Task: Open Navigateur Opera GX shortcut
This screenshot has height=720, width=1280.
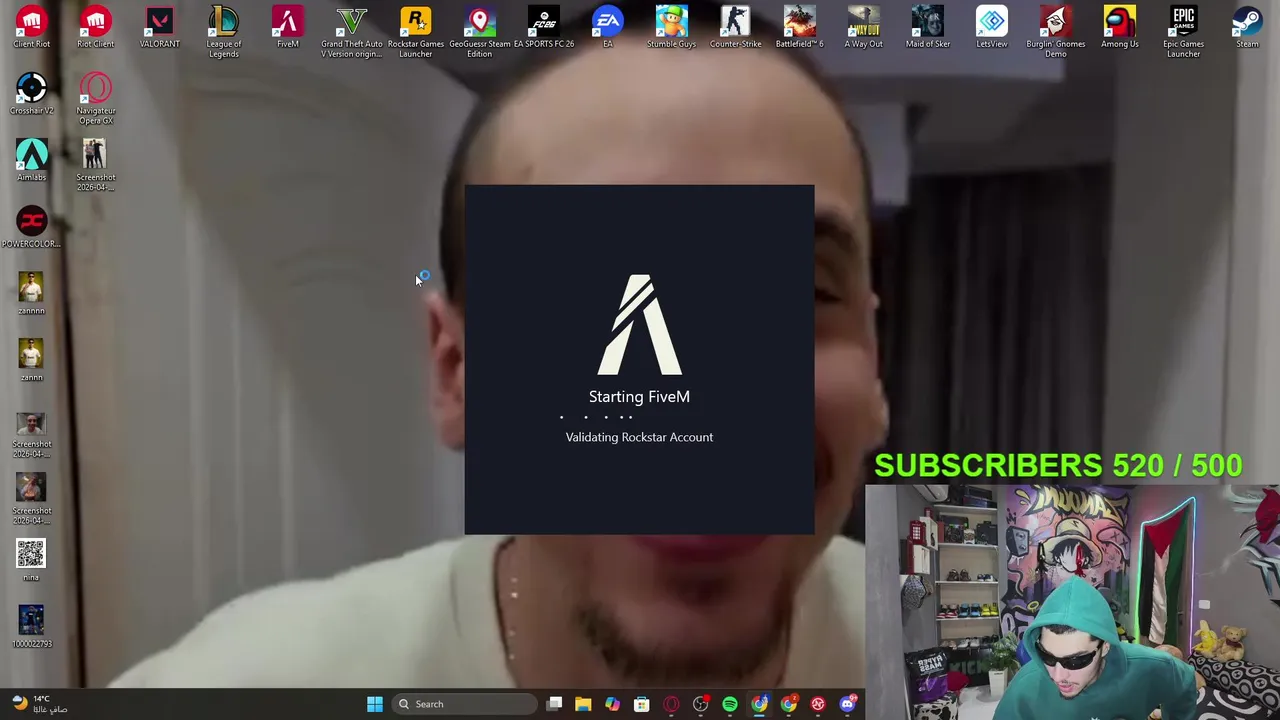Action: click(95, 98)
